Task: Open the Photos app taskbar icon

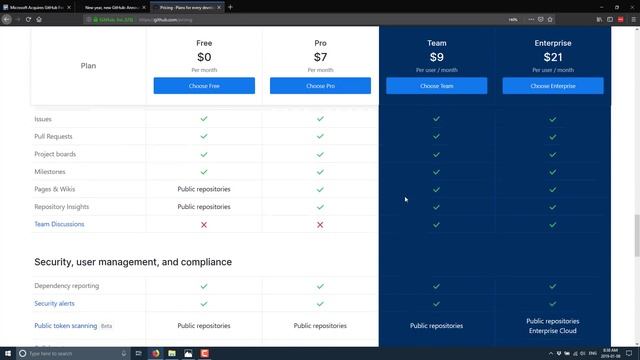Action: click(188, 353)
